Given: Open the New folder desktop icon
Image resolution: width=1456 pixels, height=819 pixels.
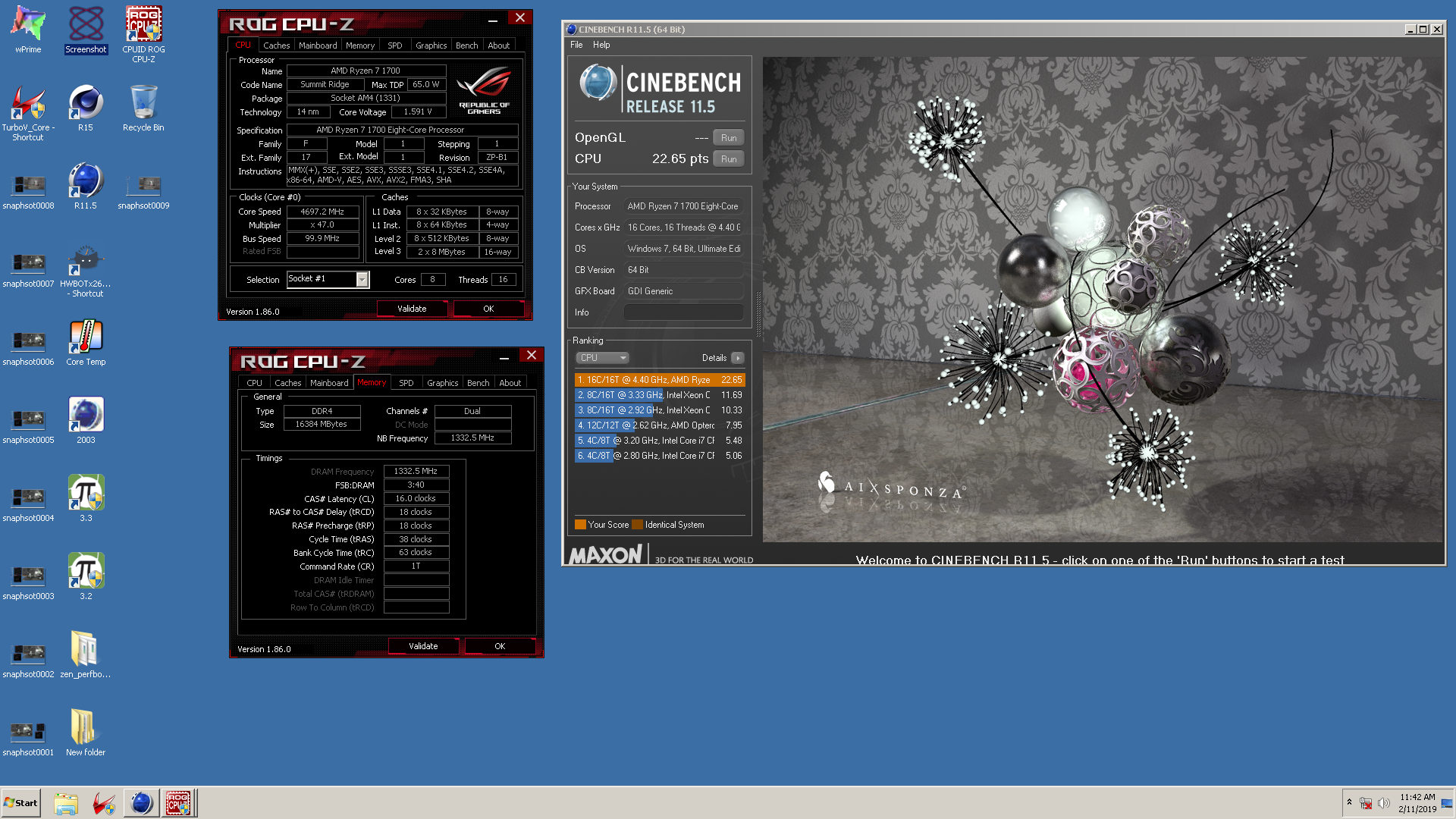Looking at the screenshot, I should click(86, 733).
